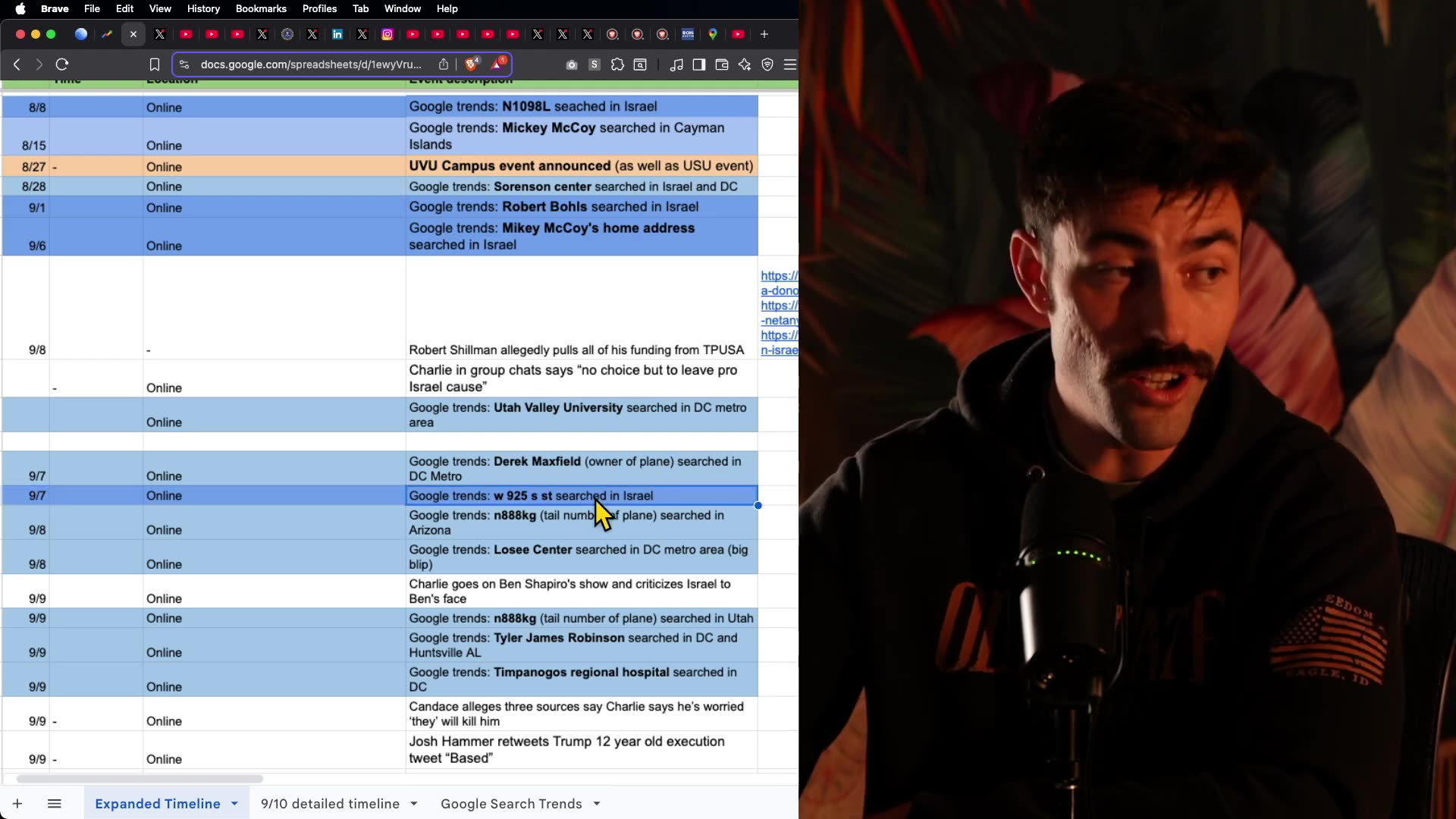Open the 9/10 detailed timeline tab dropdown arrow

[x=414, y=804]
